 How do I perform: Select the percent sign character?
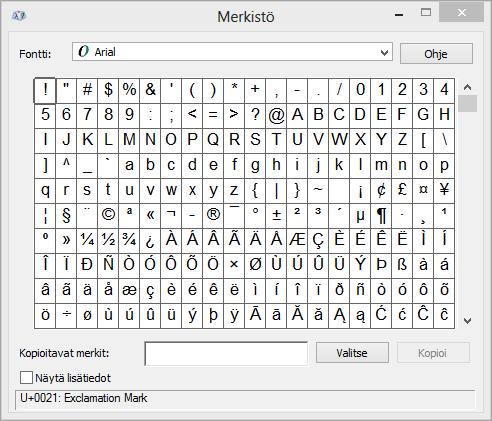tap(129, 91)
